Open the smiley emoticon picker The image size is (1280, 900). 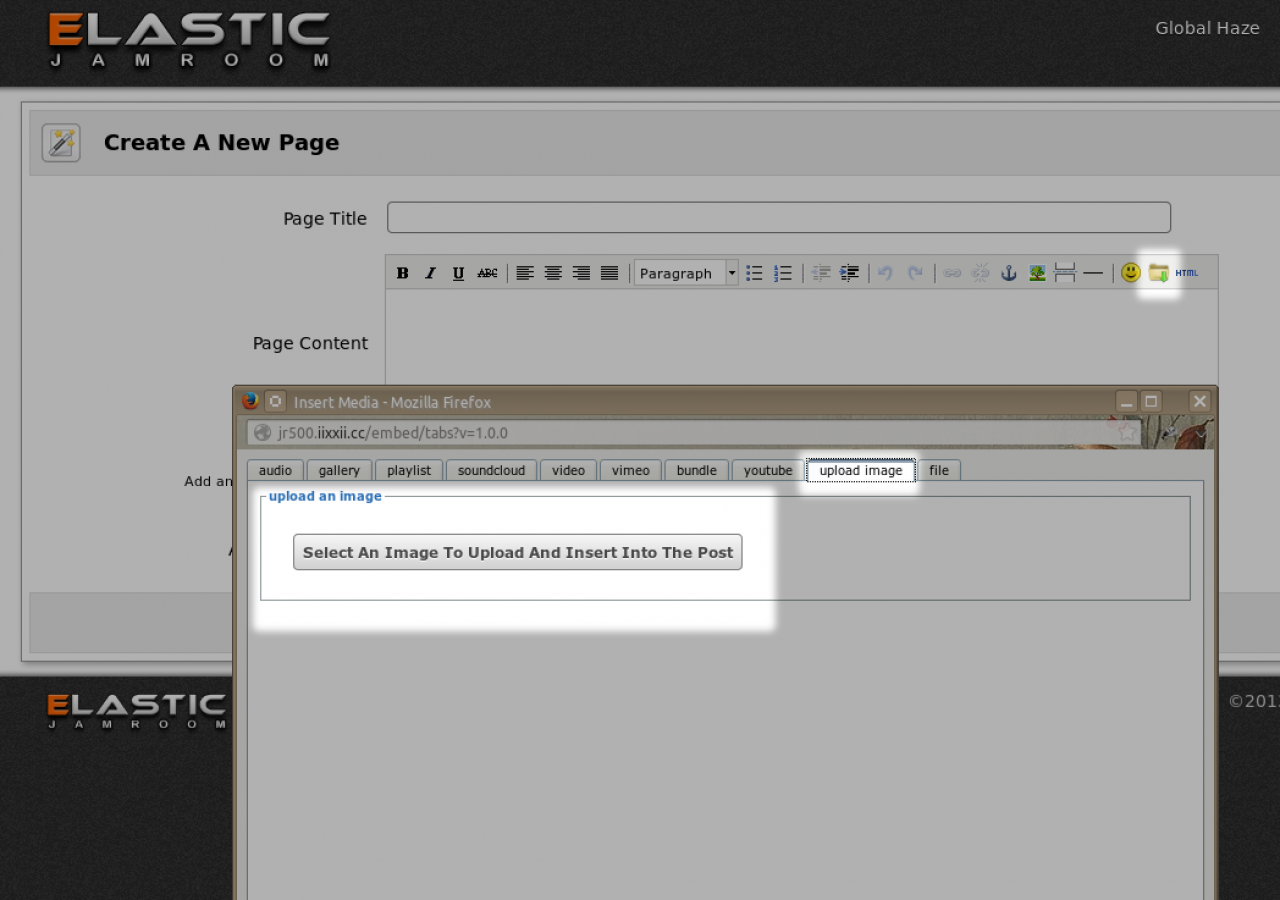1131,273
